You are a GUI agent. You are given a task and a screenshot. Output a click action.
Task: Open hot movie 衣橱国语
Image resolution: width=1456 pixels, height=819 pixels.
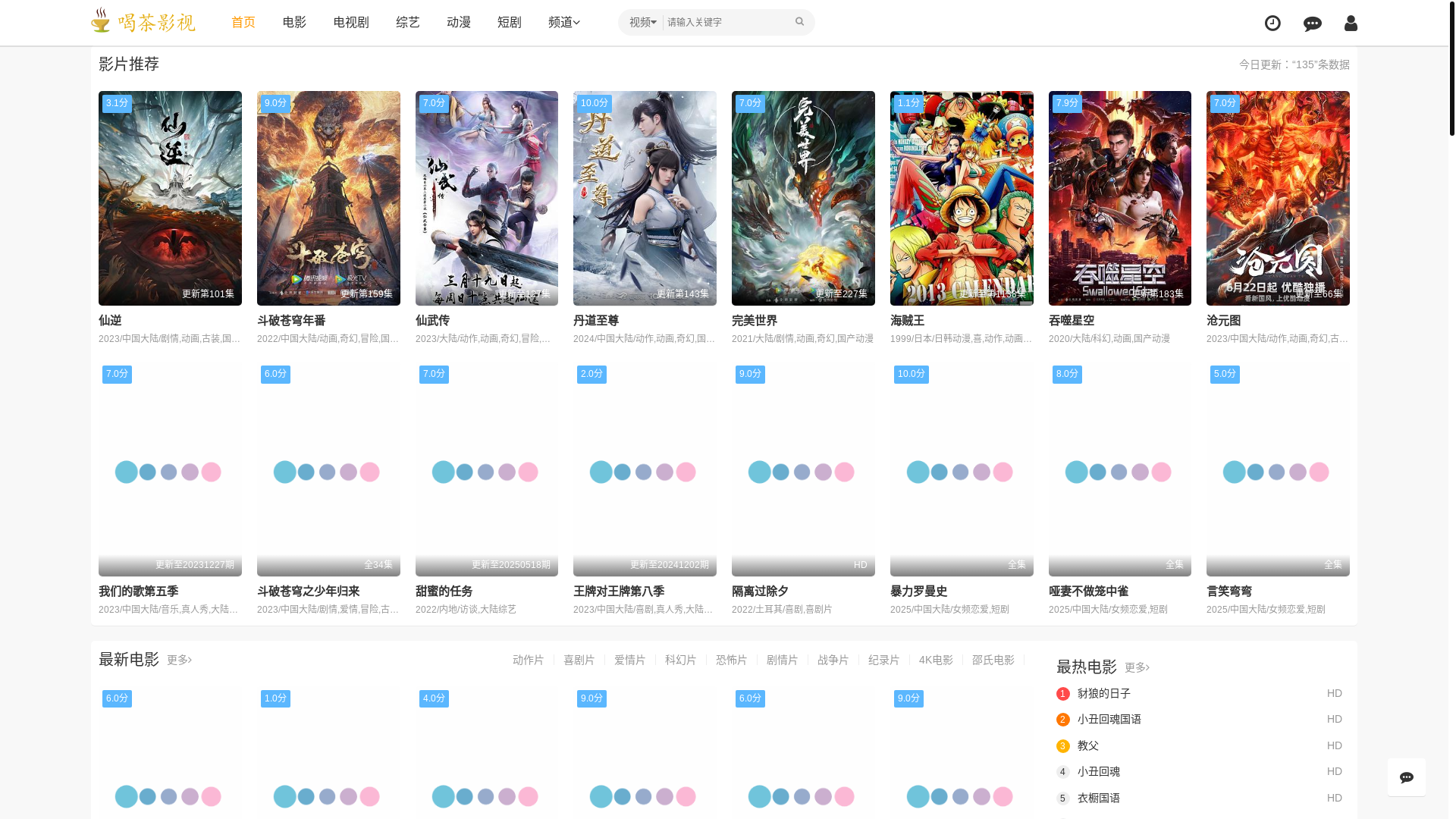[1098, 799]
